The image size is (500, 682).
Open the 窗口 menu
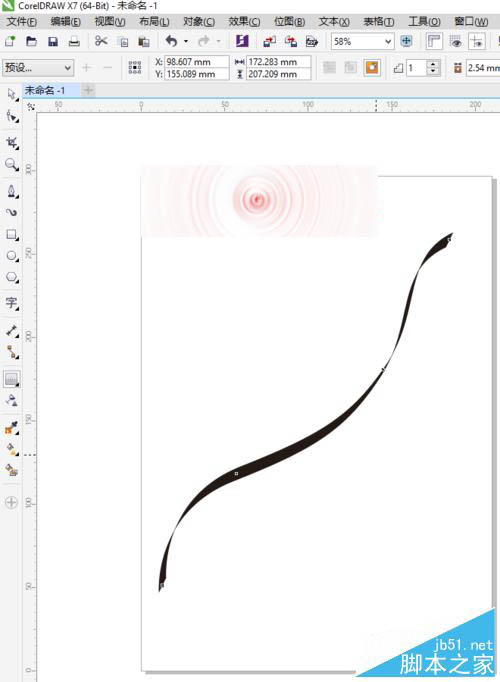[x=471, y=21]
